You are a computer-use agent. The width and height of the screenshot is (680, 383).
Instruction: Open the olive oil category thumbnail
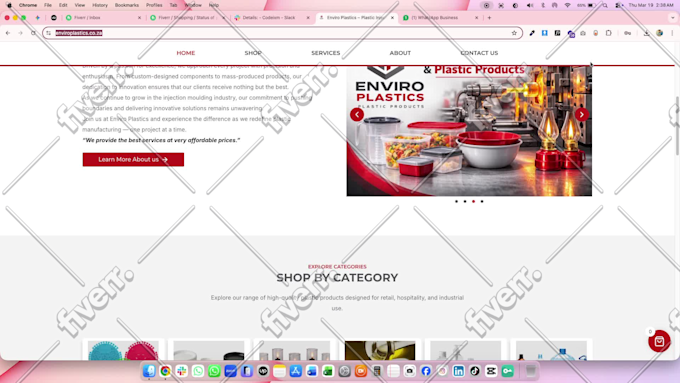coord(380,350)
